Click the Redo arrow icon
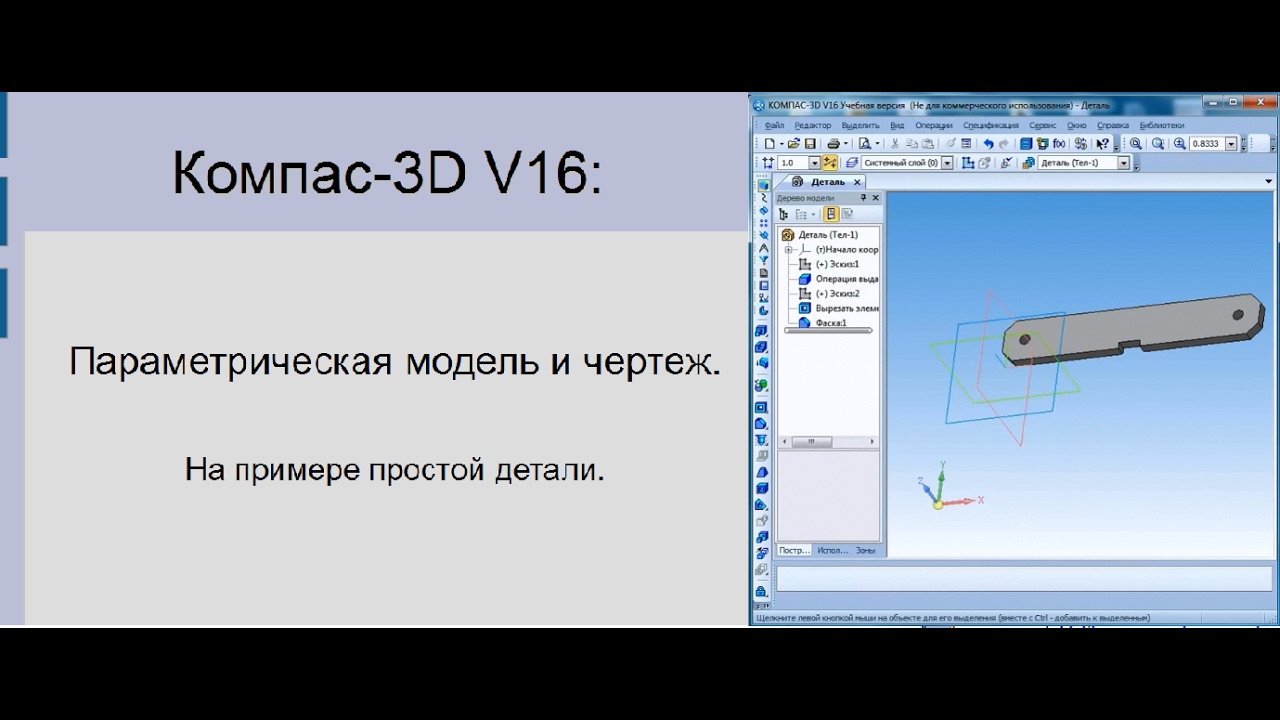 (x=1003, y=143)
